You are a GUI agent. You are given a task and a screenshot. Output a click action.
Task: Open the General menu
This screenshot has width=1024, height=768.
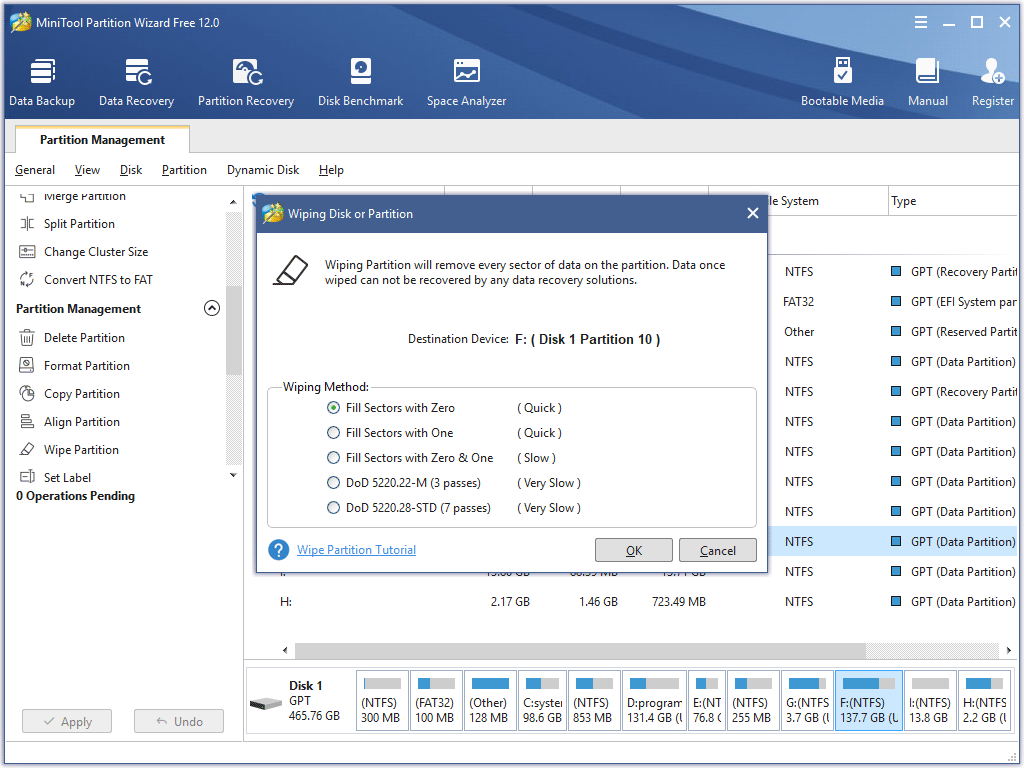point(35,170)
